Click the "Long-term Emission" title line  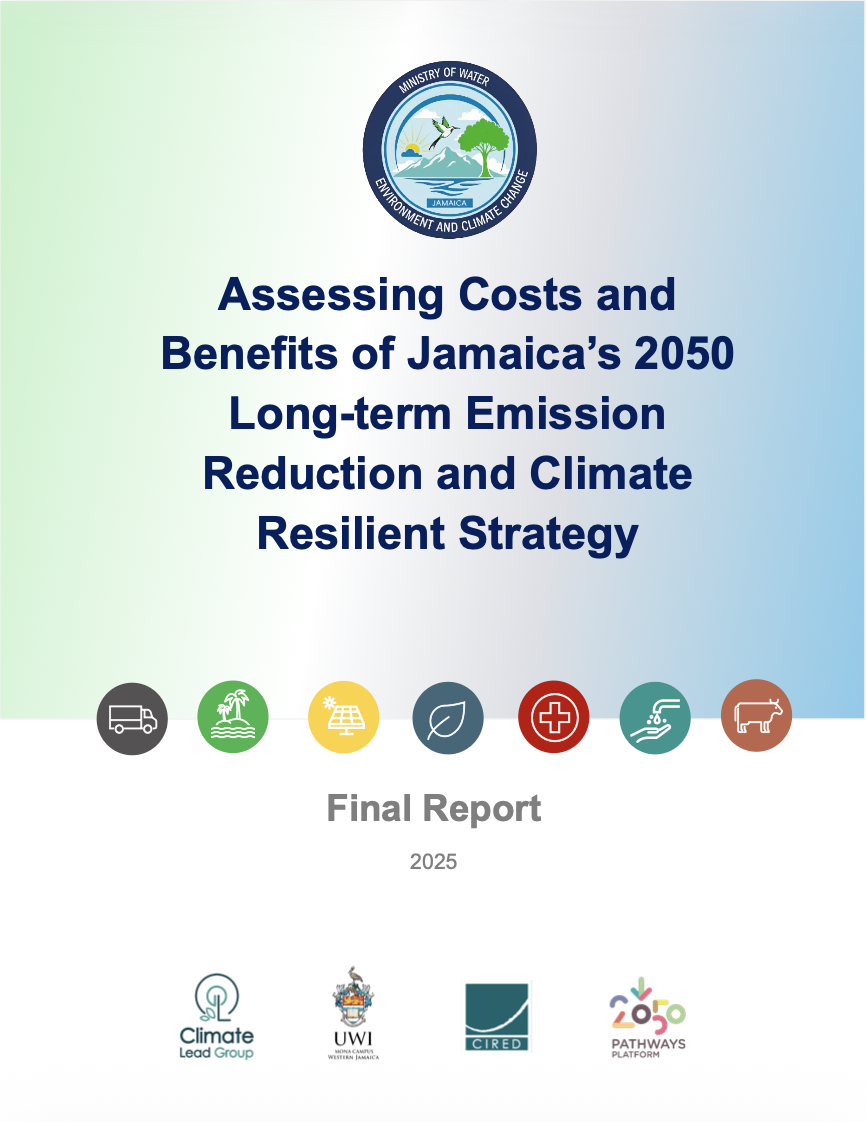[x=447, y=414]
